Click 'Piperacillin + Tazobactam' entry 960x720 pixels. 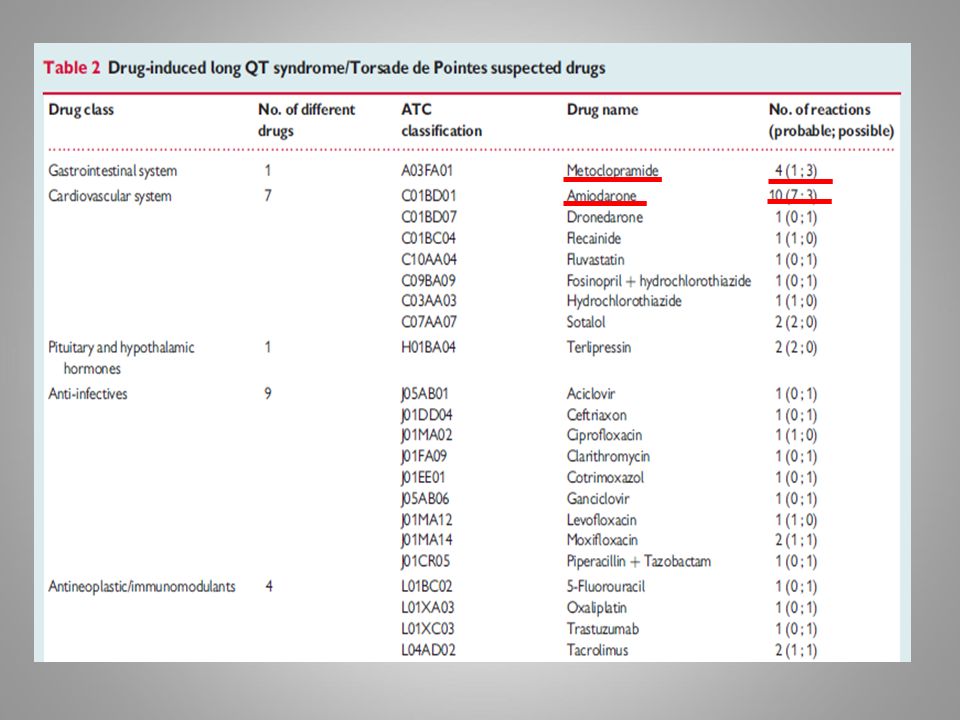639,561
